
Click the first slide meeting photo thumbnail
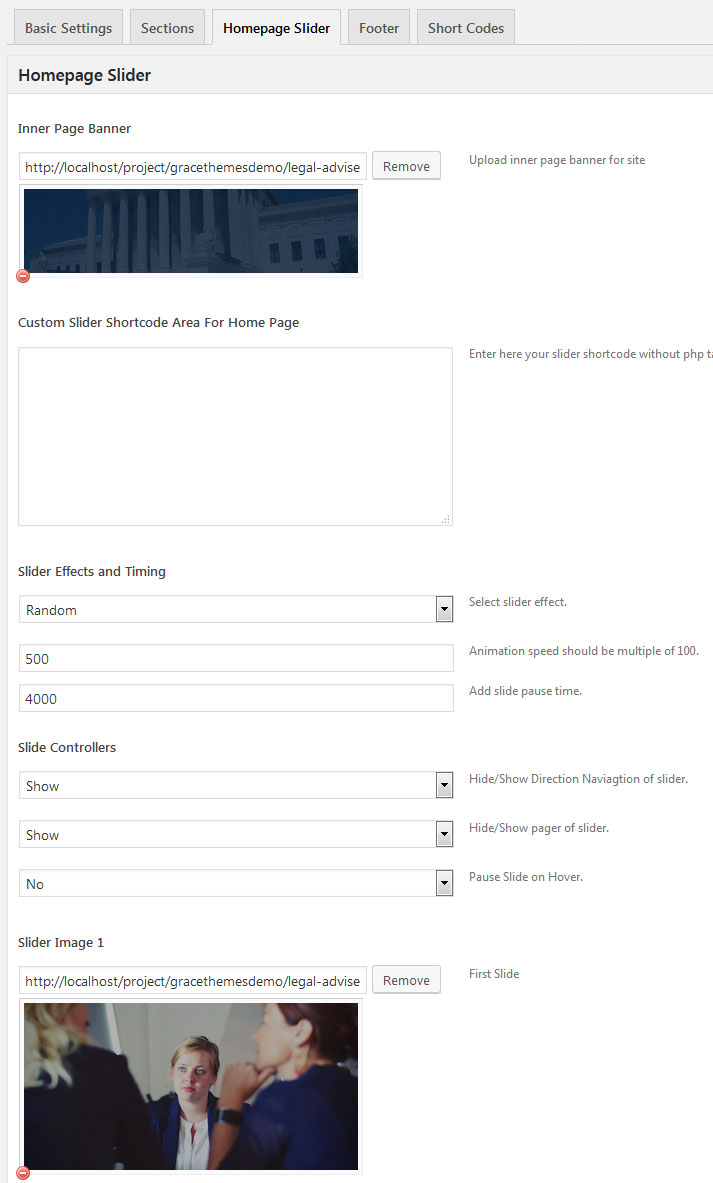191,1086
